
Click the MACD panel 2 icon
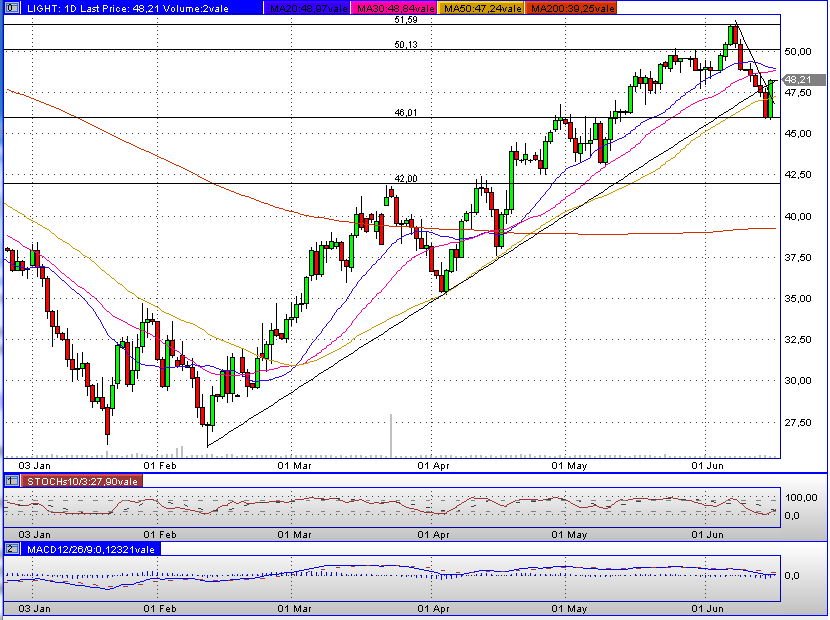click(12, 549)
